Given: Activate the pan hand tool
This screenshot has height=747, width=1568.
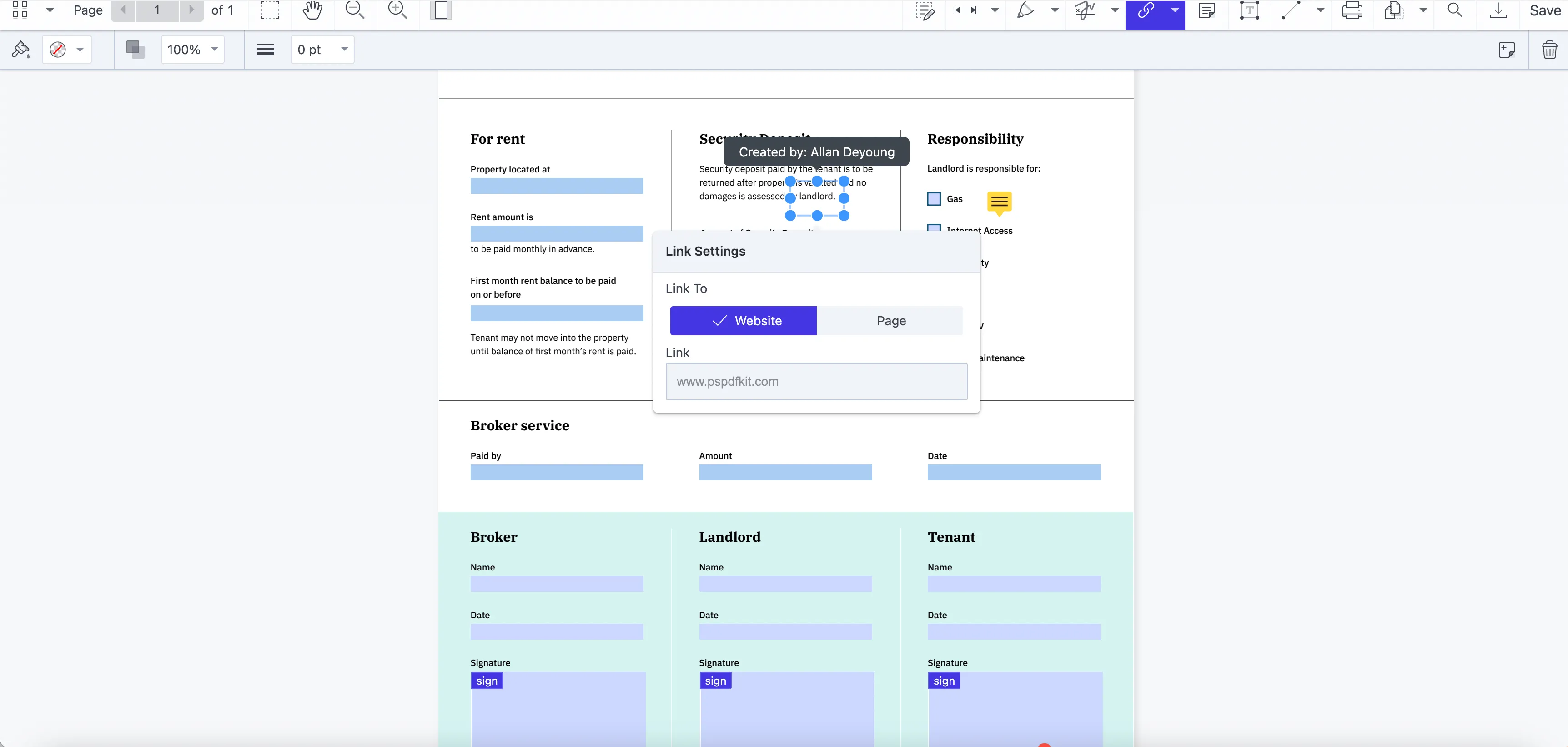Looking at the screenshot, I should [313, 10].
